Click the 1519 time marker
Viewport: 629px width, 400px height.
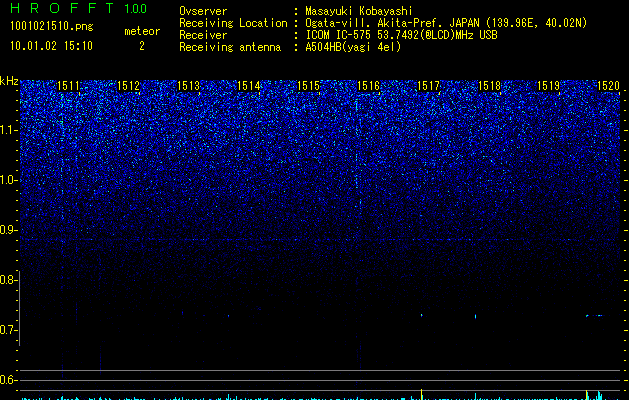[548, 86]
